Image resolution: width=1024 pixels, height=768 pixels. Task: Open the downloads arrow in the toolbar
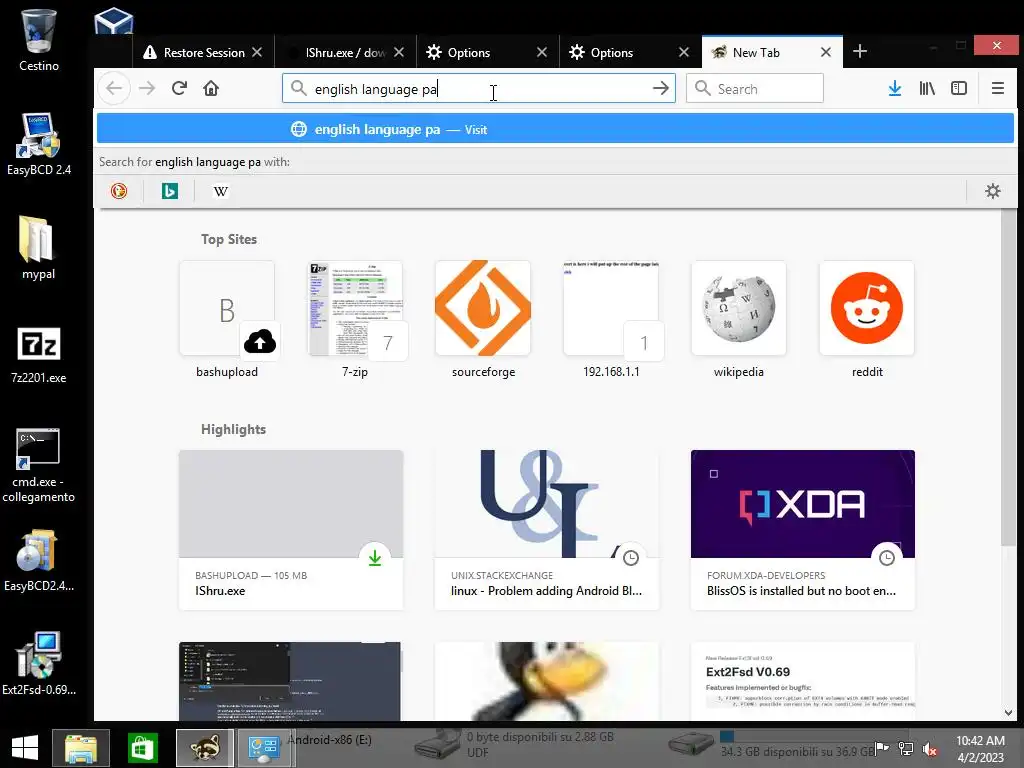(x=895, y=88)
